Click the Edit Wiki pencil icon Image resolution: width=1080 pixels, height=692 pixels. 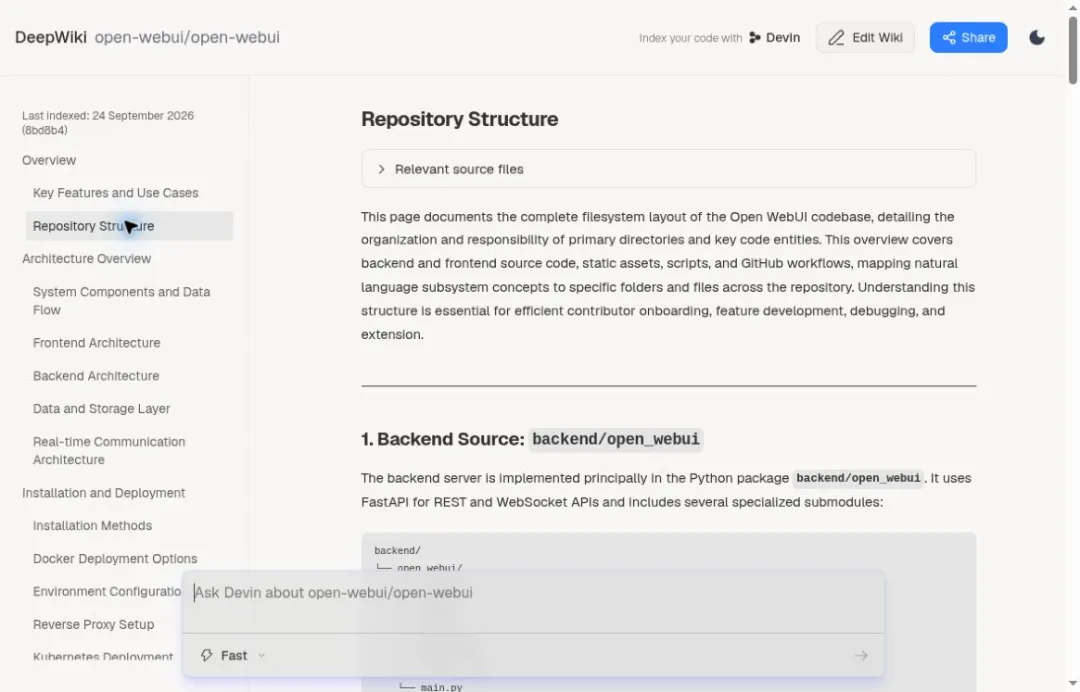pos(835,38)
